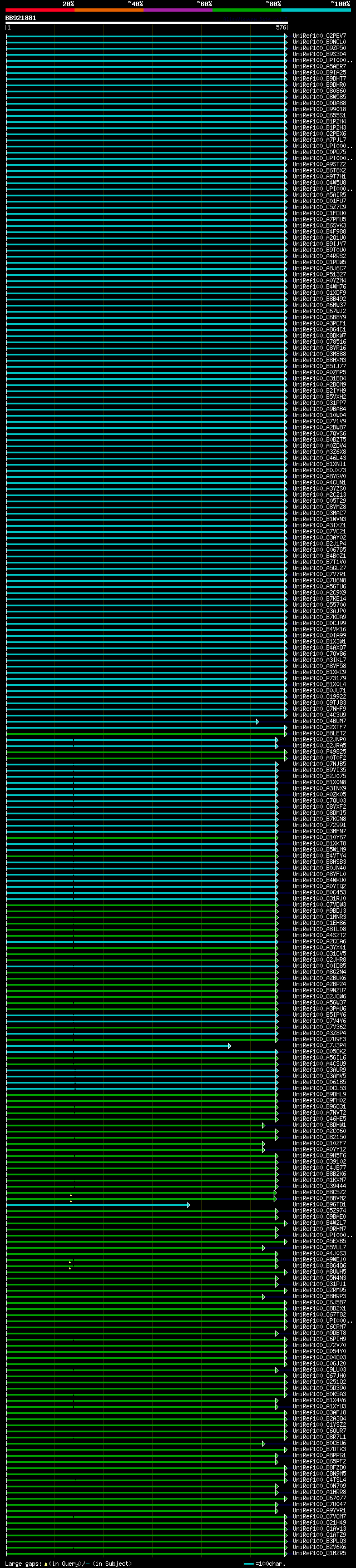
Task: Click hit label UniRef100_Q7VQM7
Action: (x=319, y=1516)
